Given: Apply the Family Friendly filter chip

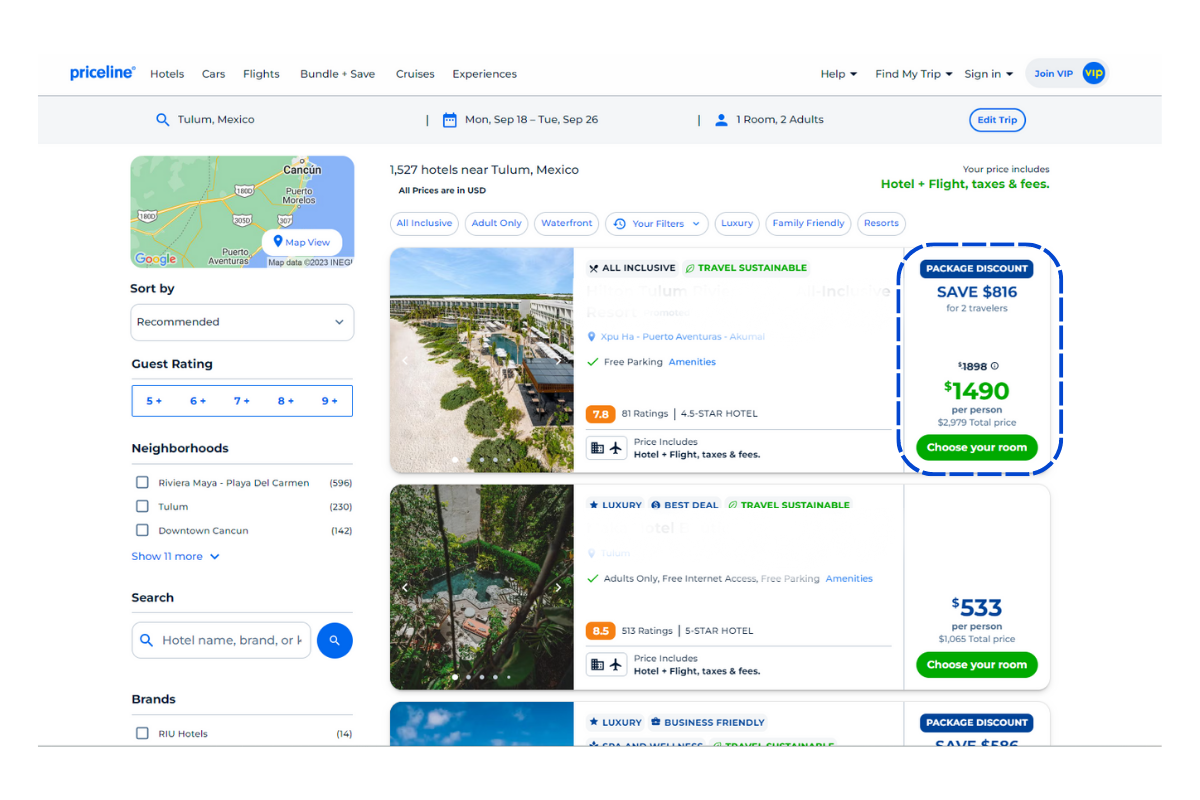Looking at the screenshot, I should pyautogui.click(x=808, y=223).
